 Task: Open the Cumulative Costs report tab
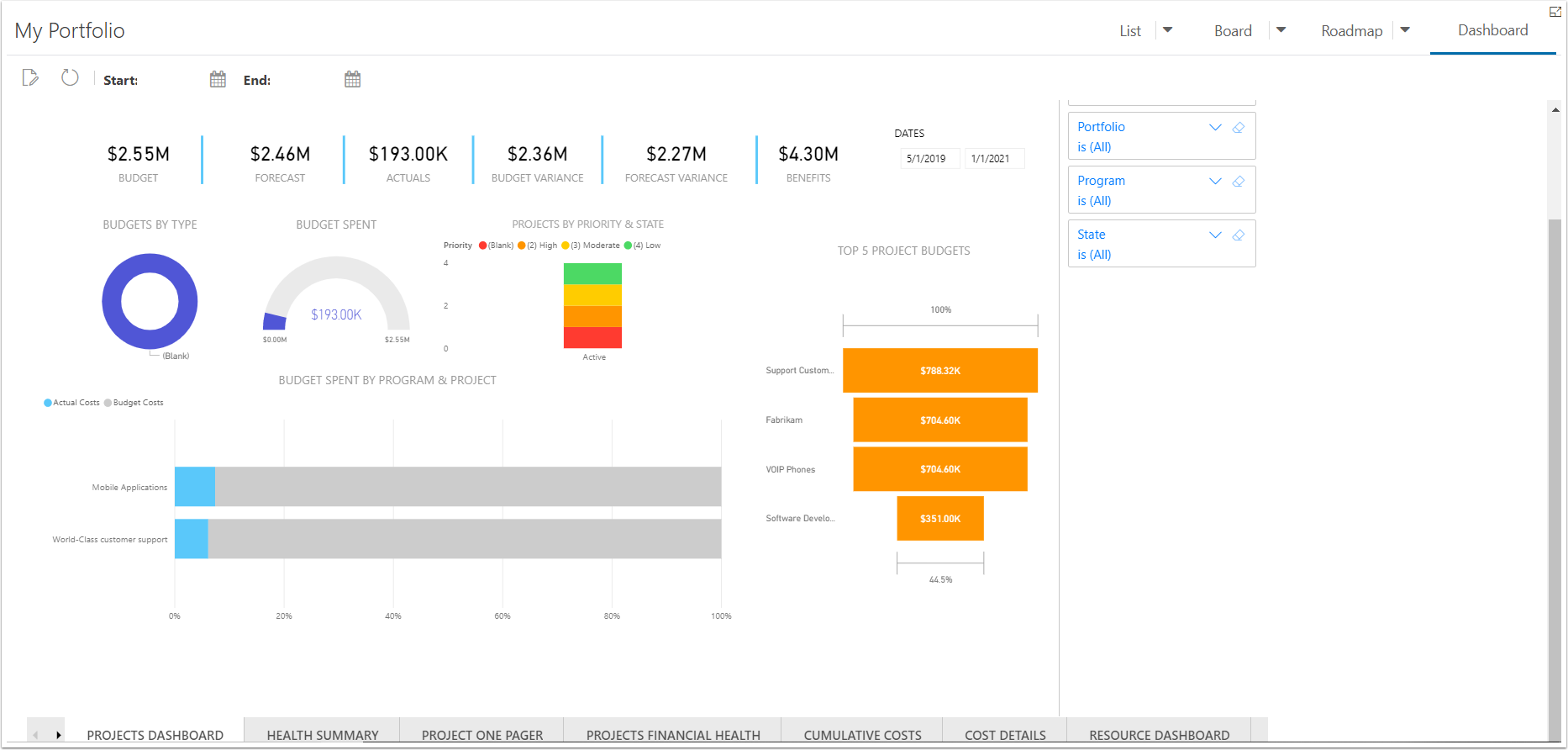(862, 734)
